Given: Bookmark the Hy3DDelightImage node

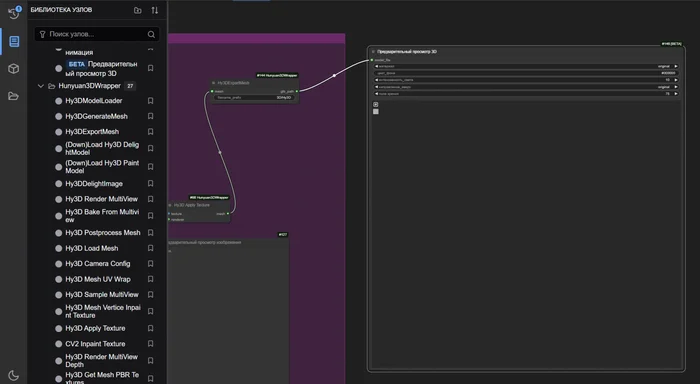Looking at the screenshot, I should 150,184.
